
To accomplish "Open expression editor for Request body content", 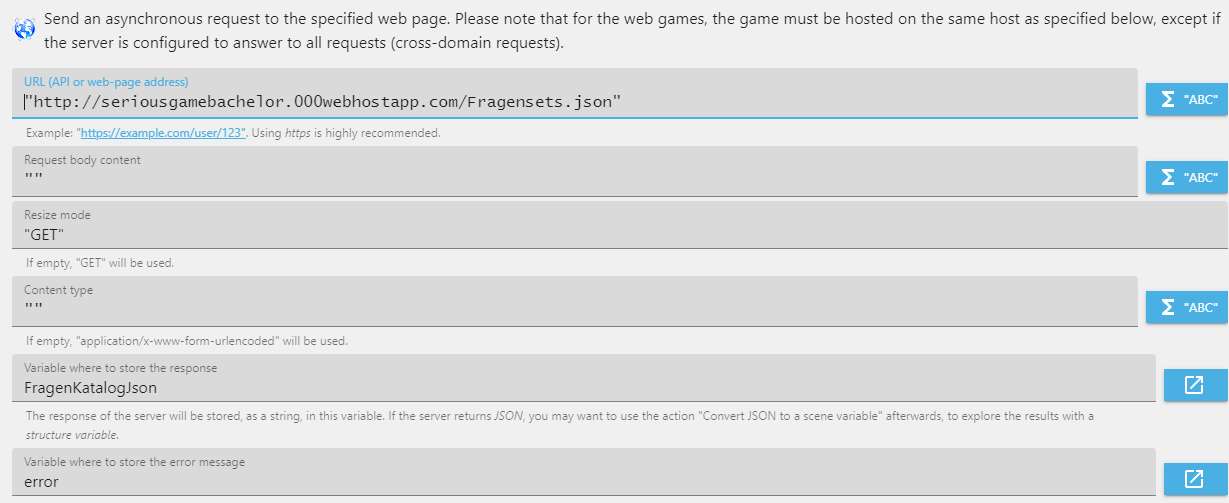I will (1186, 177).
